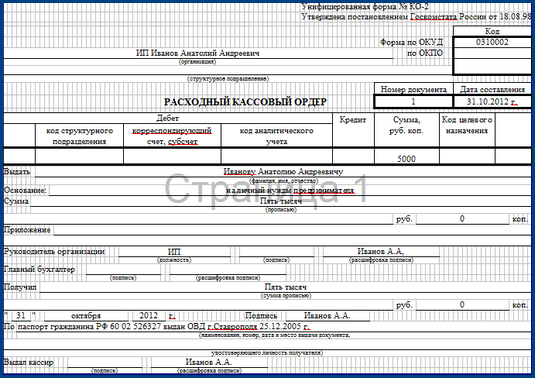Click the caption '(наименование, номер, дата и место выдачи документа,'
The width and height of the screenshot is (535, 378).
[275, 335]
